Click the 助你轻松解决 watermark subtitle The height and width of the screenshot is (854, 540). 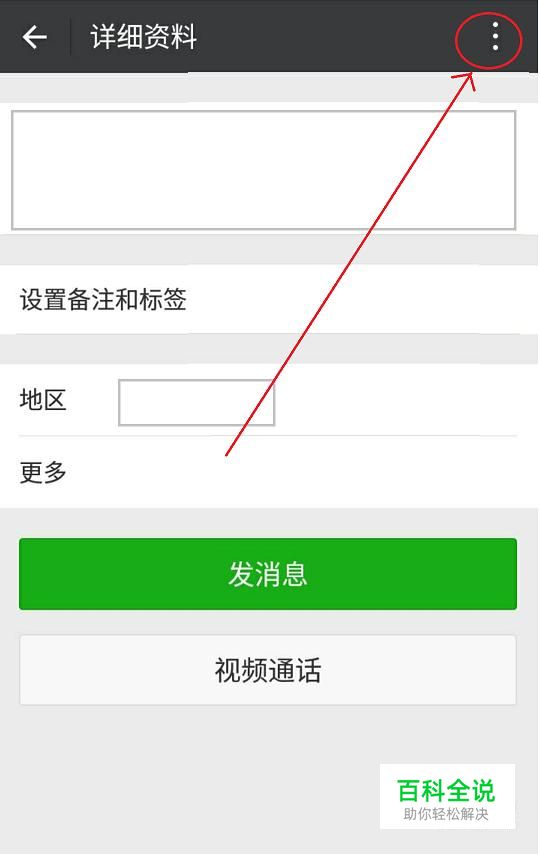point(446,814)
